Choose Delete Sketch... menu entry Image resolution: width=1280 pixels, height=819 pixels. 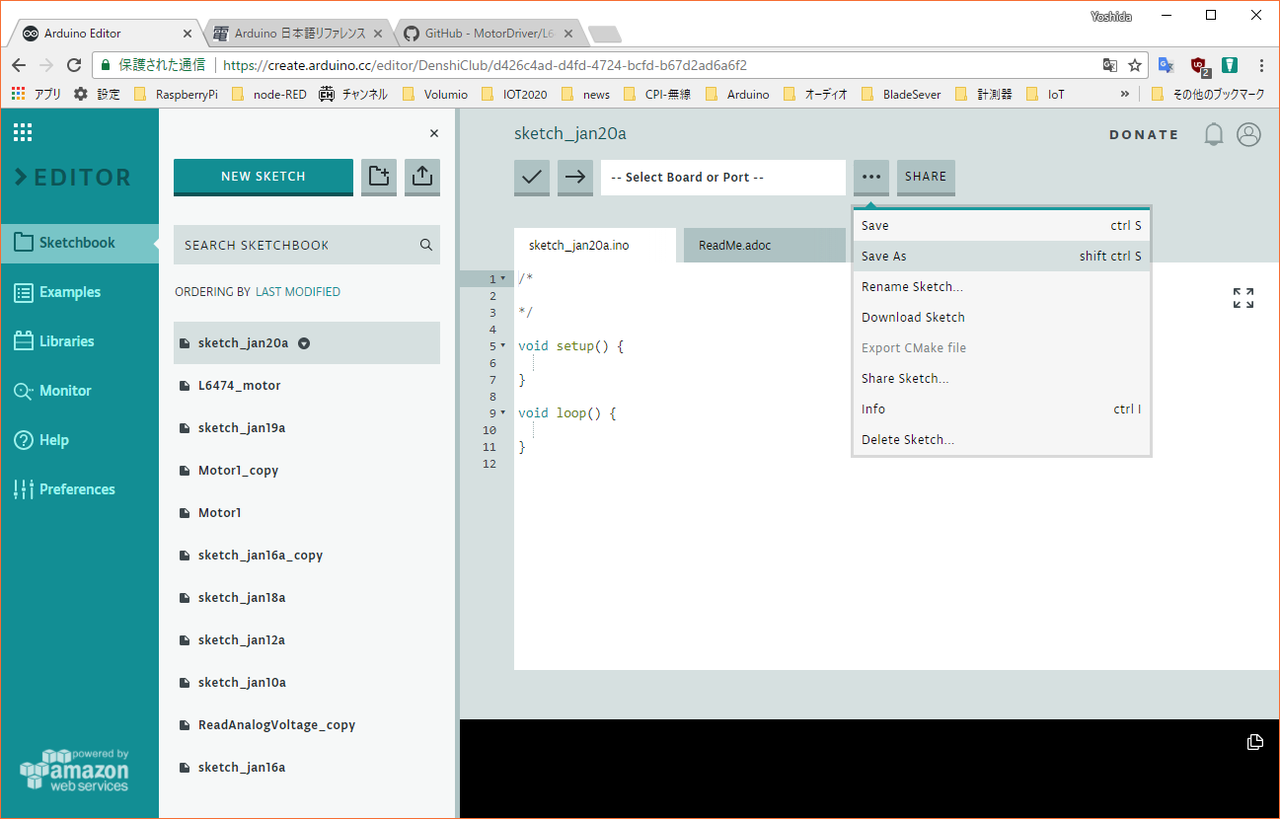coord(1001,440)
